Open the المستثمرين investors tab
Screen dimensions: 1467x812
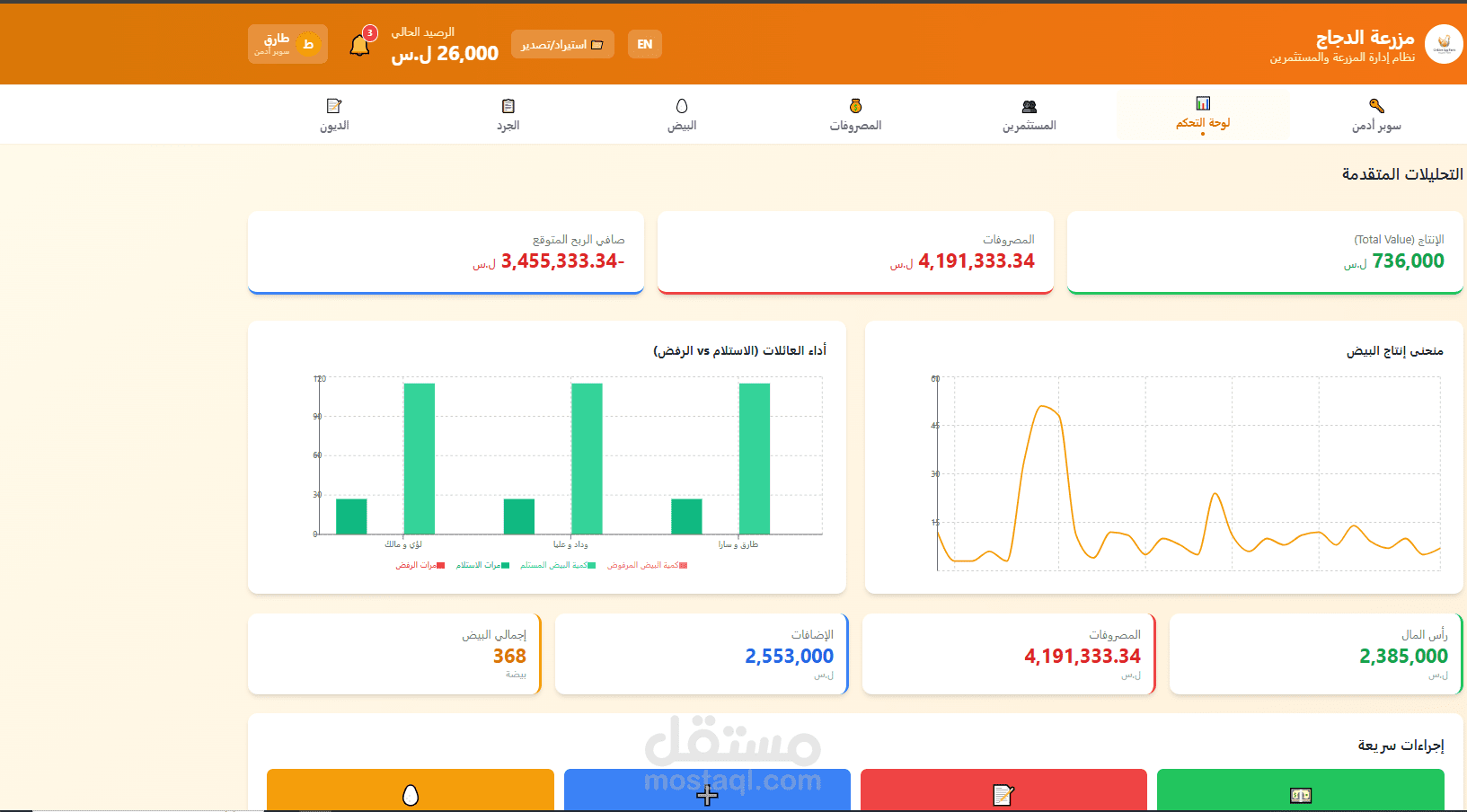(x=1030, y=114)
